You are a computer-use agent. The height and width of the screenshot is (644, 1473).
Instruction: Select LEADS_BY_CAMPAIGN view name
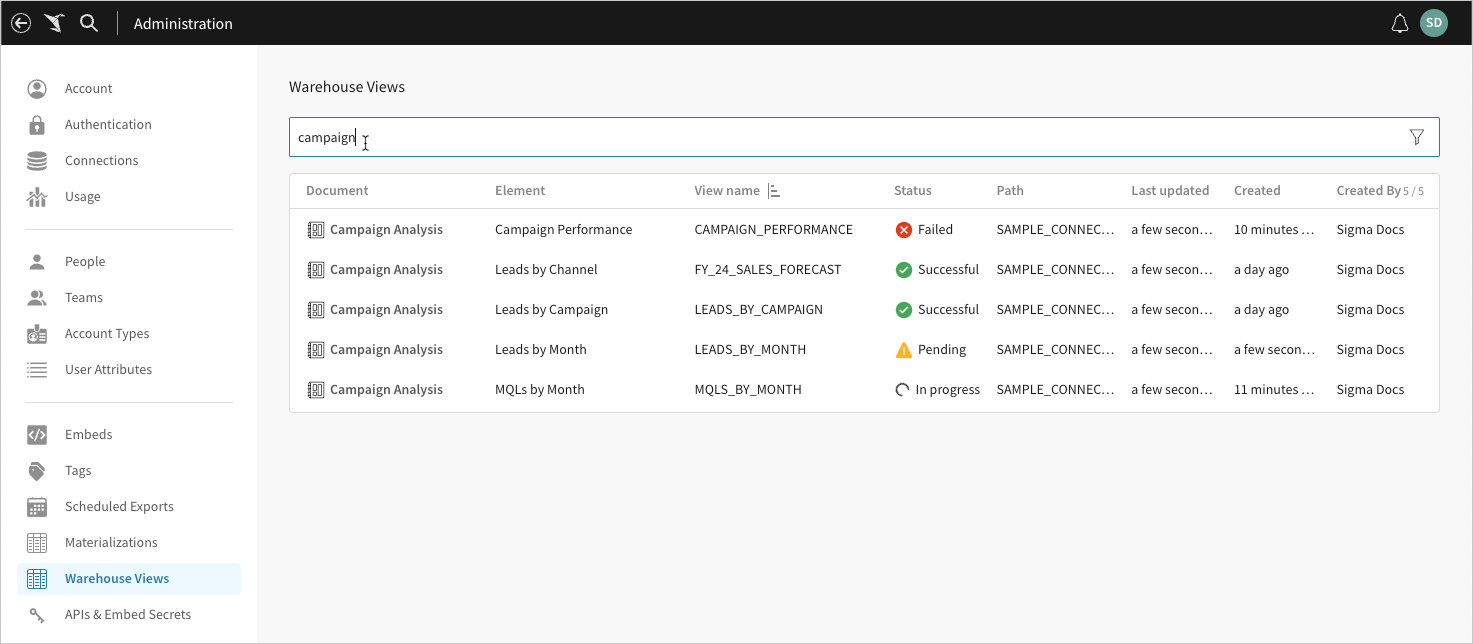coord(758,310)
